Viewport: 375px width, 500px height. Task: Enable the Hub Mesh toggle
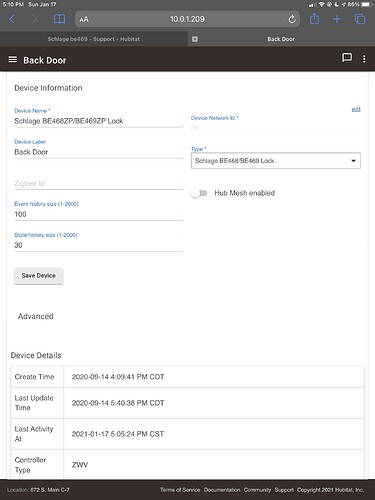coord(199,193)
